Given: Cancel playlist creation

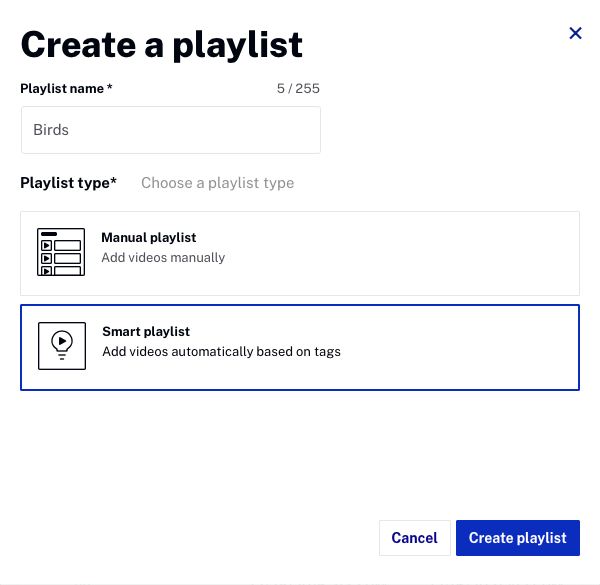Looking at the screenshot, I should tap(414, 538).
